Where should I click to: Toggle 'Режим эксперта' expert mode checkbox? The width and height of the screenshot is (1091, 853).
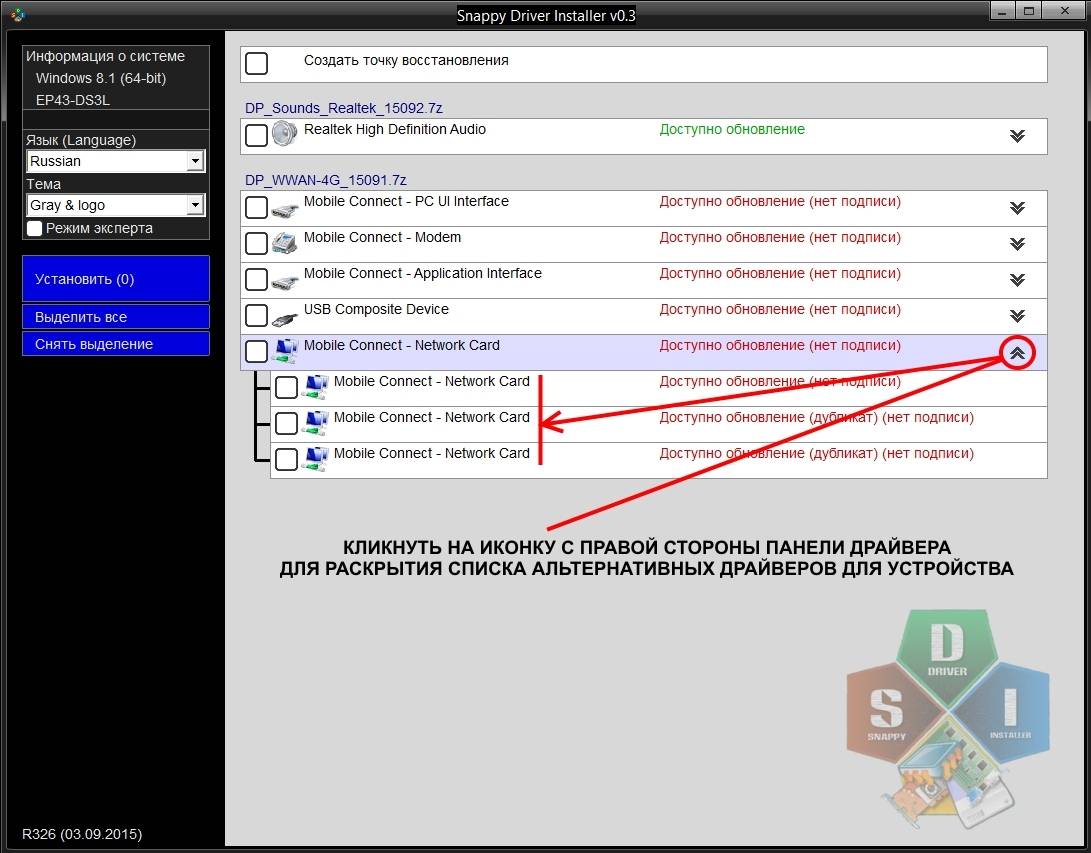34,228
